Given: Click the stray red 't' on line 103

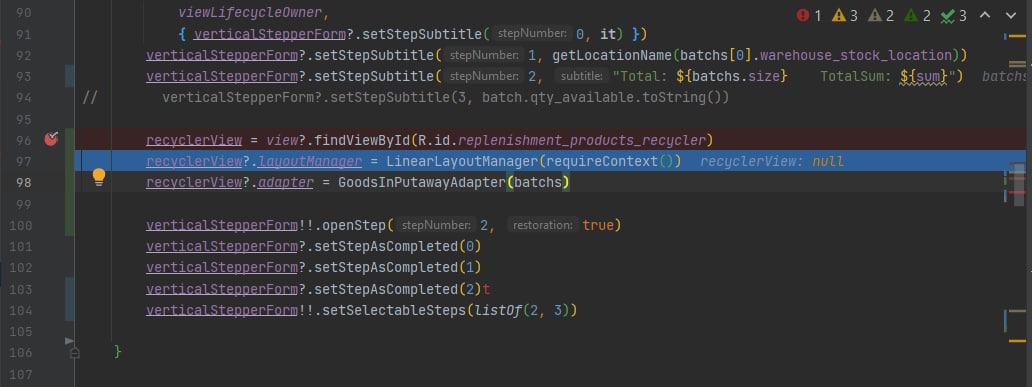Looking at the screenshot, I should (486, 289).
